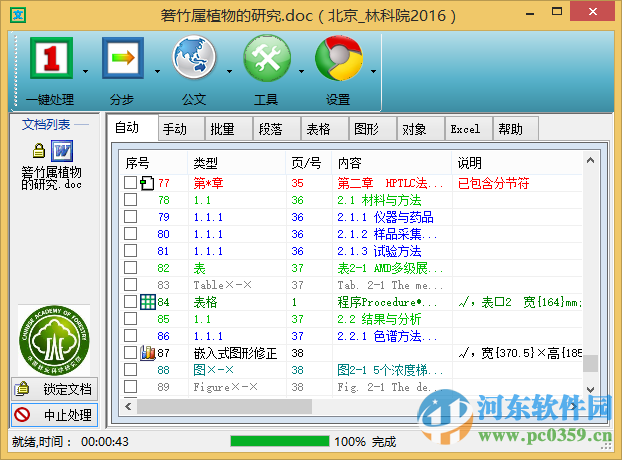Image resolution: width=622 pixels, height=460 pixels.
Task: Open the 设置 settings icon
Action: pyautogui.click(x=339, y=58)
